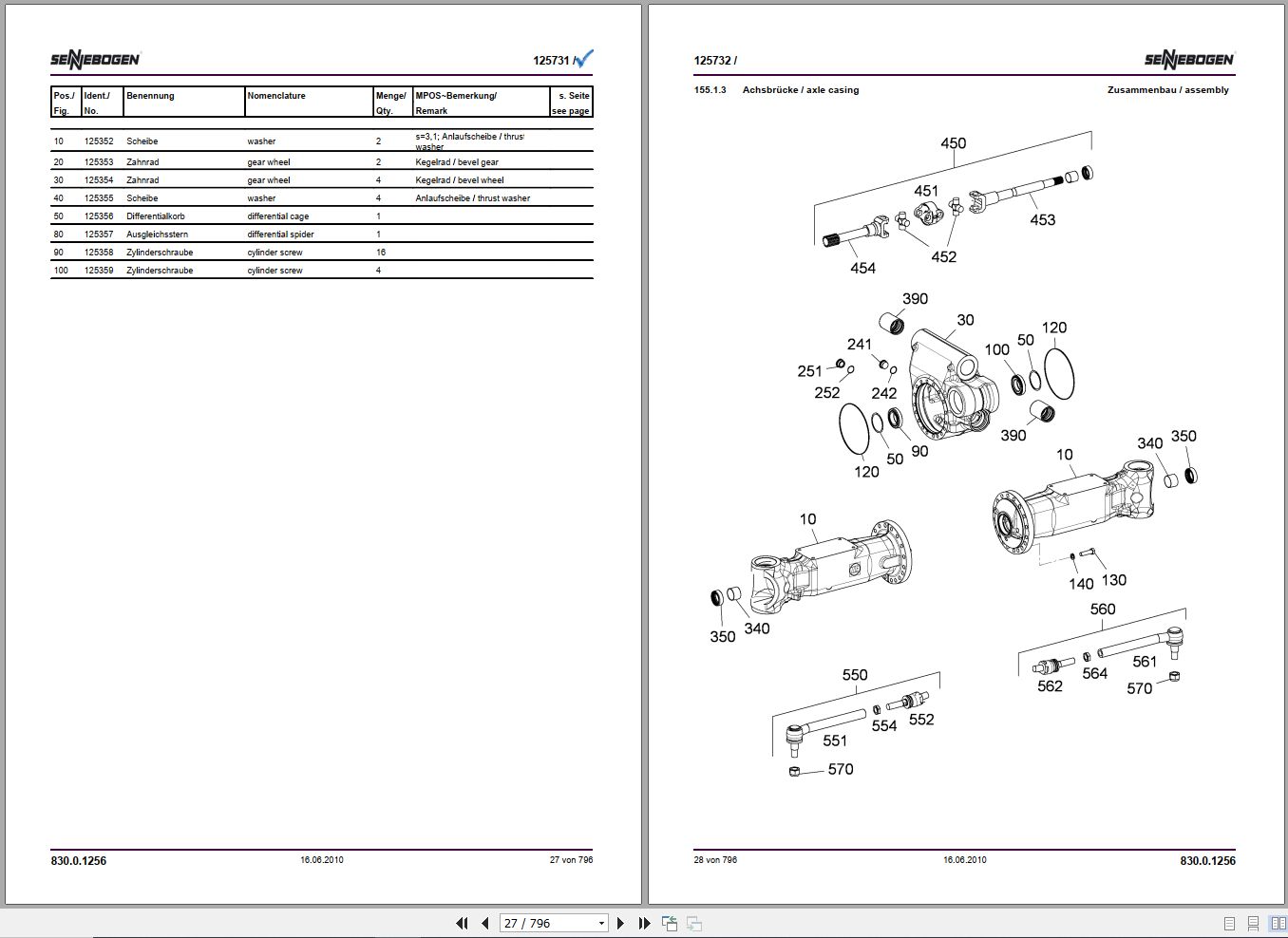Switch to continuous scrolling page view
This screenshot has height=938, width=1288.
coord(1254,923)
